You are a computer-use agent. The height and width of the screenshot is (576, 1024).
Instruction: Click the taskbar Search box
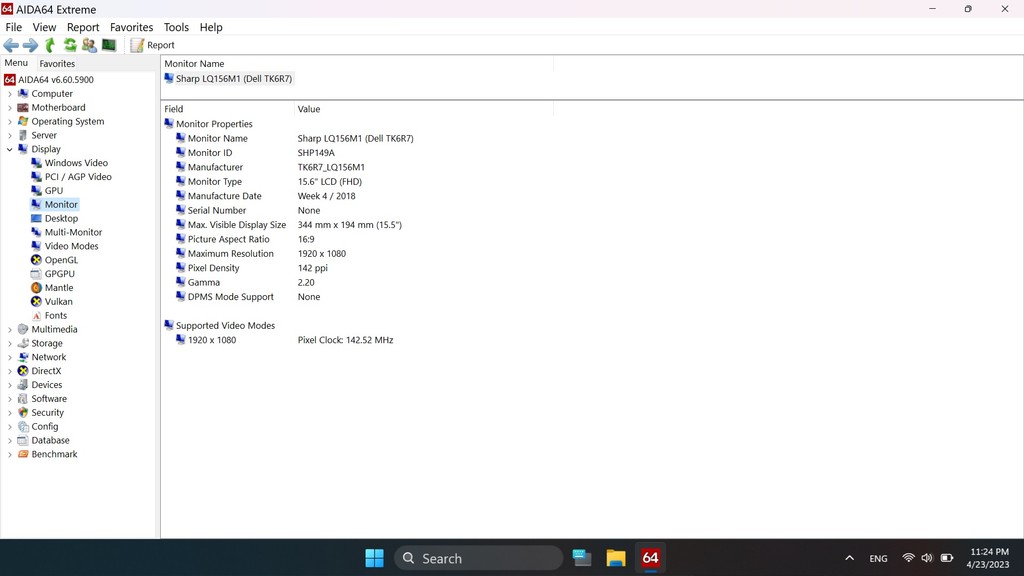click(478, 558)
